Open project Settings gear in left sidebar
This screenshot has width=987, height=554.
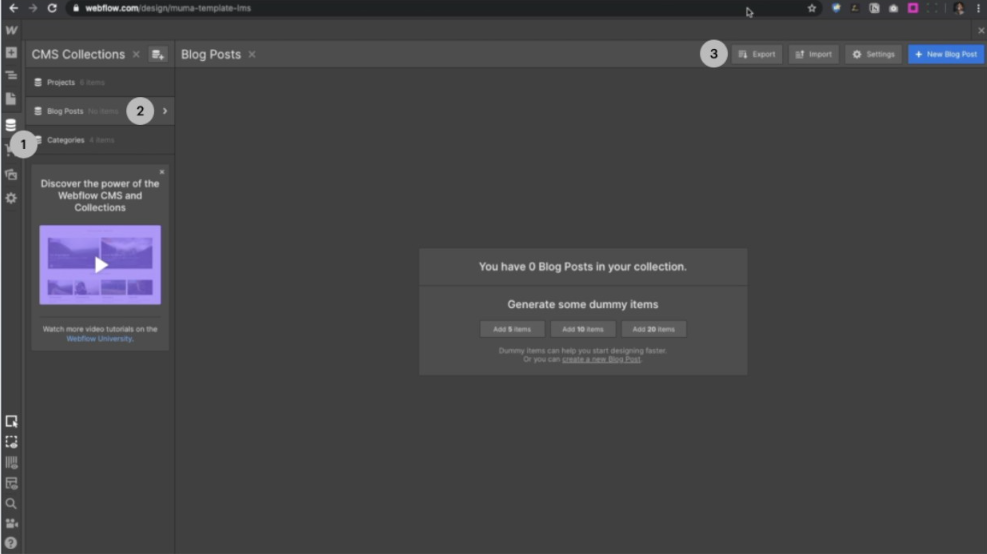click(11, 198)
